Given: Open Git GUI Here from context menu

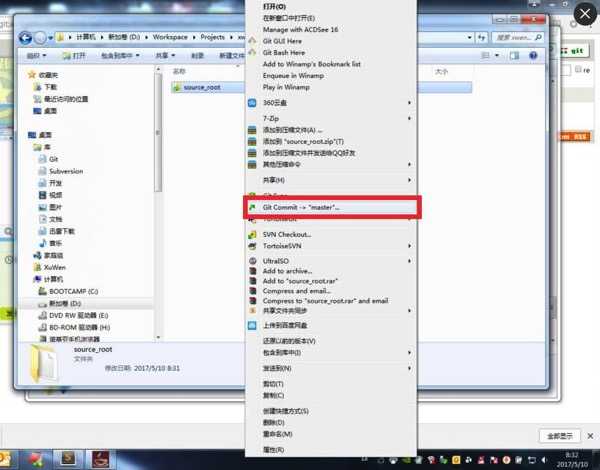Looking at the screenshot, I should click(x=282, y=41).
